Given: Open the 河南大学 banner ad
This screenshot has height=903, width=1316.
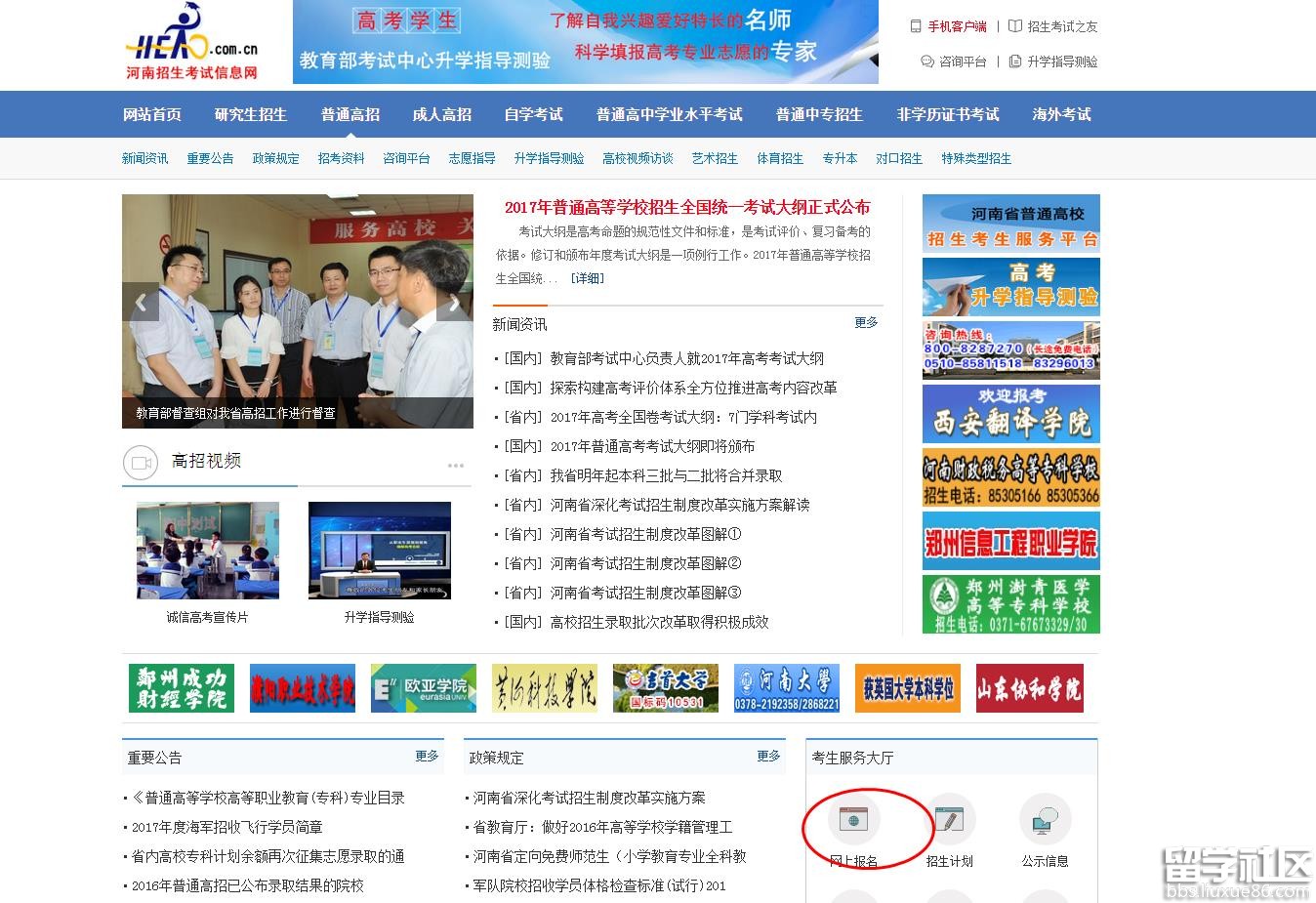Looking at the screenshot, I should (x=787, y=688).
